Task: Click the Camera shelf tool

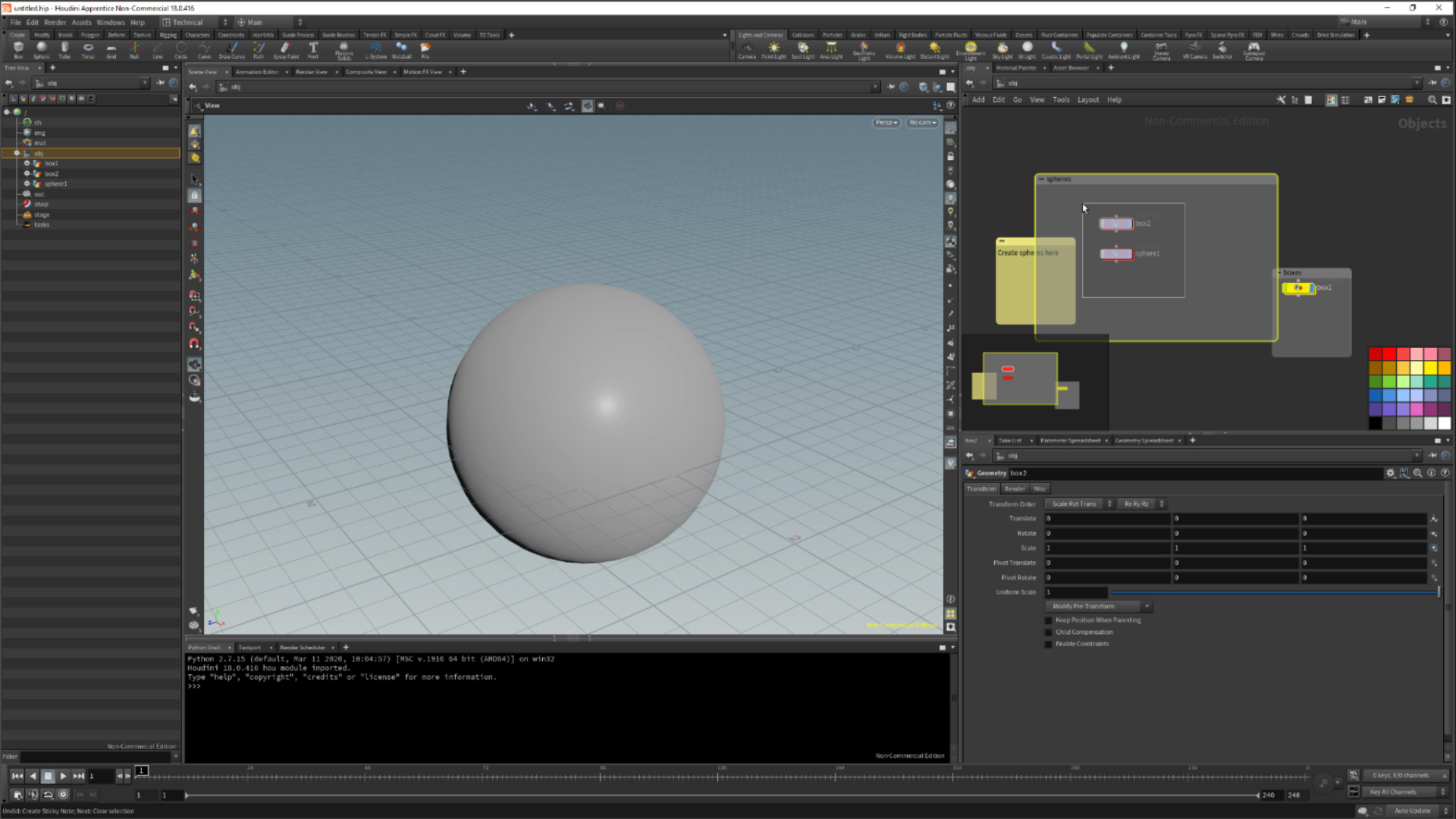Action: click(747, 49)
